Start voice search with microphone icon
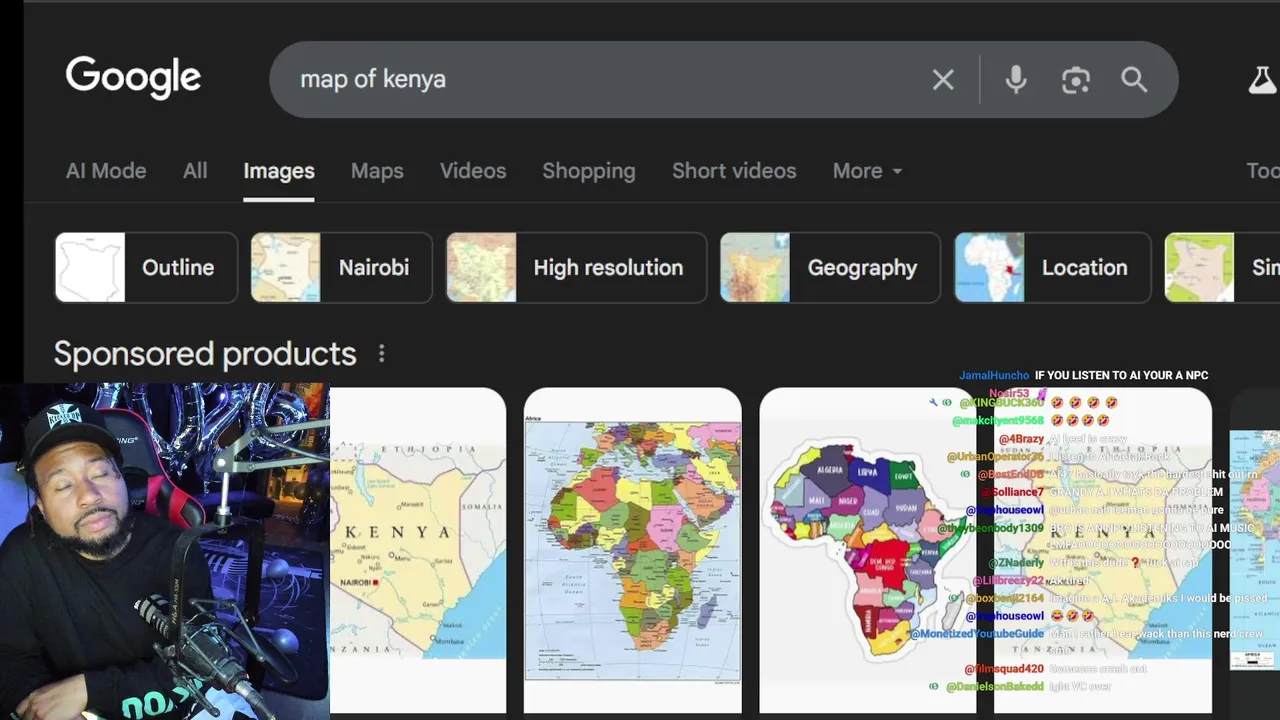Viewport: 1280px width, 720px height. 1016,80
